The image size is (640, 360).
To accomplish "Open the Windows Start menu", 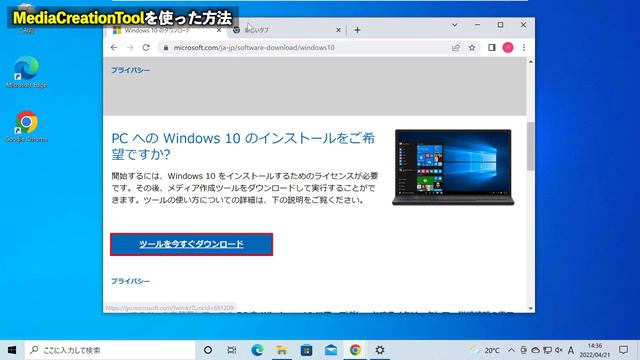I will [x=12, y=350].
